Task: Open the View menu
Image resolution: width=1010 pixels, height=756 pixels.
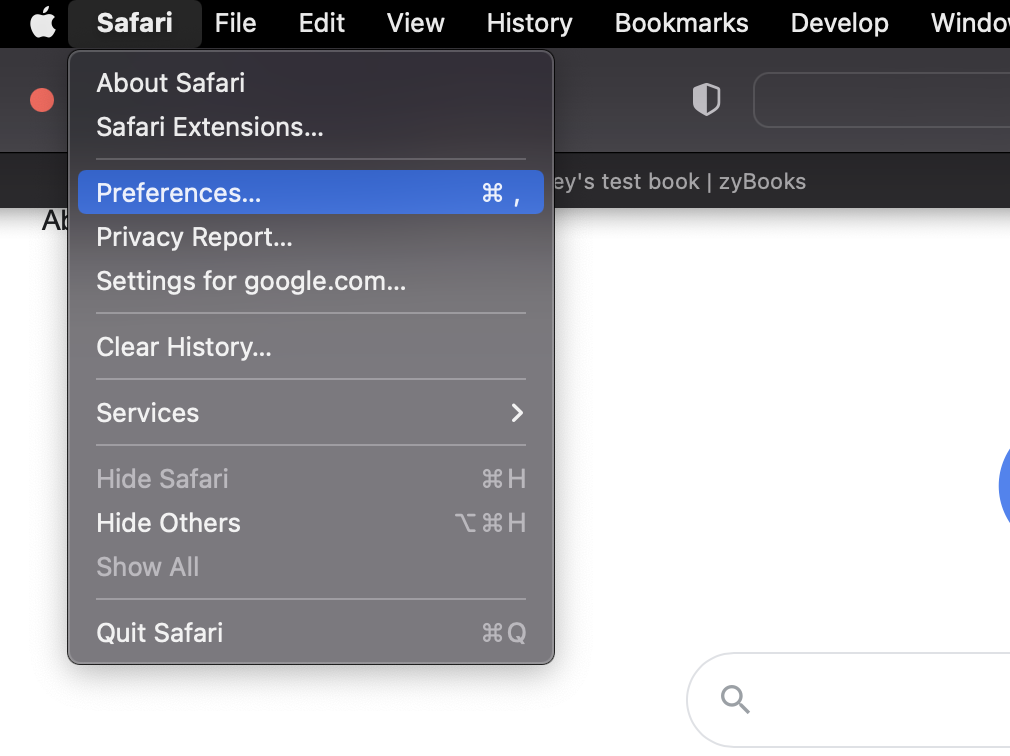Action: [x=415, y=24]
